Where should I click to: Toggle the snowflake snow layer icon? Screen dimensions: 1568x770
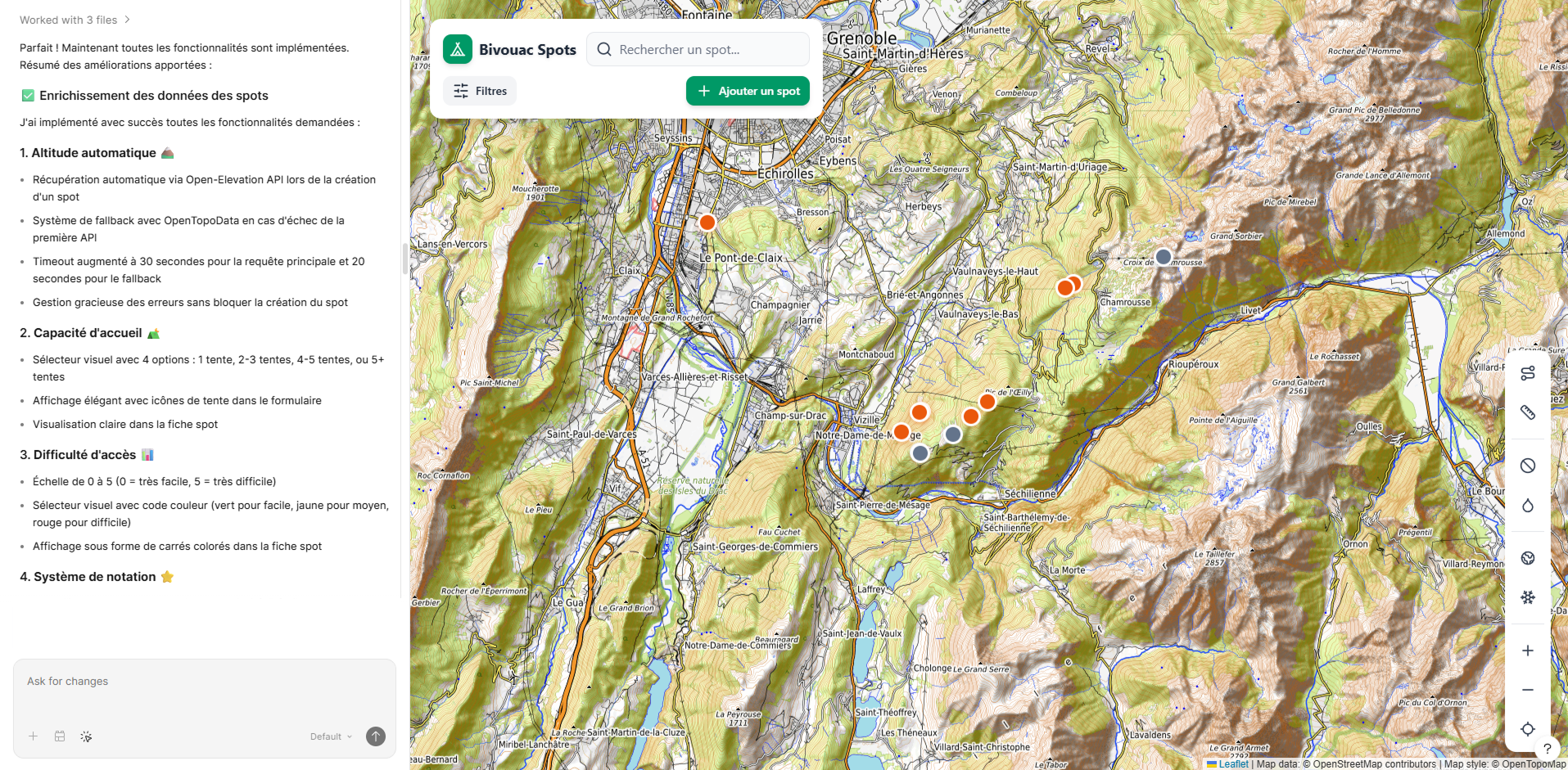pos(1527,597)
